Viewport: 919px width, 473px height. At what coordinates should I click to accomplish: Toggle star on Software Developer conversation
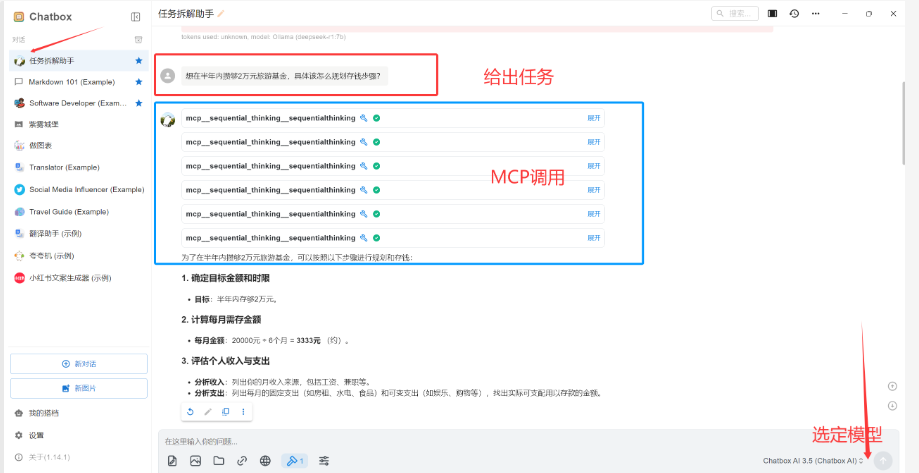(139, 103)
